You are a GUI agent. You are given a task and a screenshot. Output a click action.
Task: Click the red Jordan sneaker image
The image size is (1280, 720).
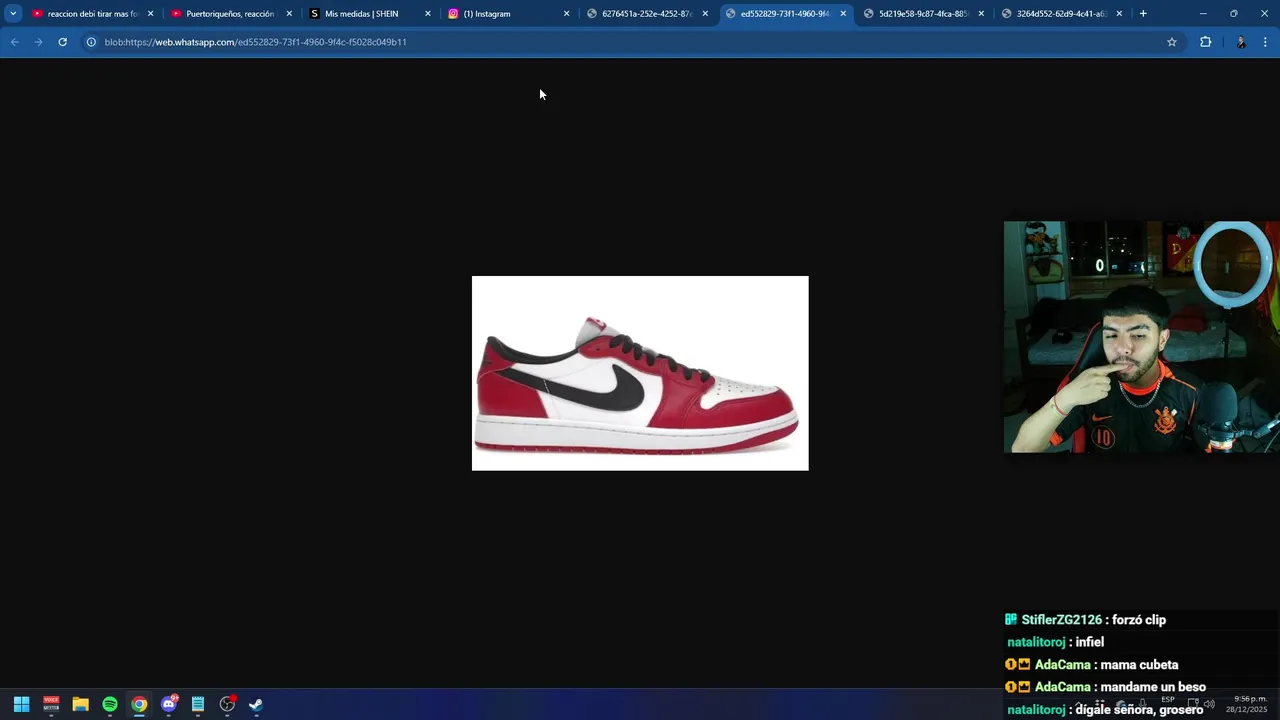pos(640,373)
